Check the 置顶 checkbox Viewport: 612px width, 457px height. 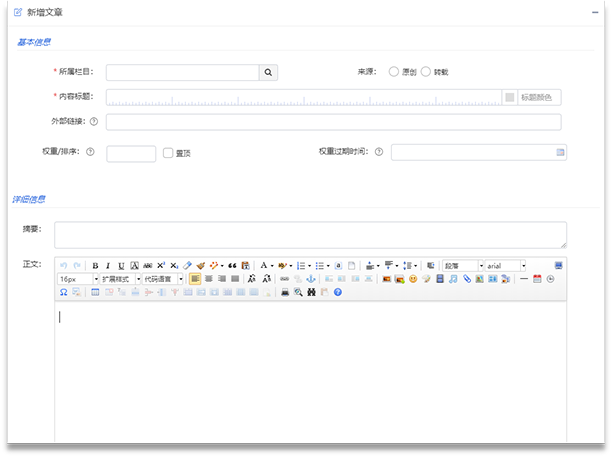[x=168, y=153]
